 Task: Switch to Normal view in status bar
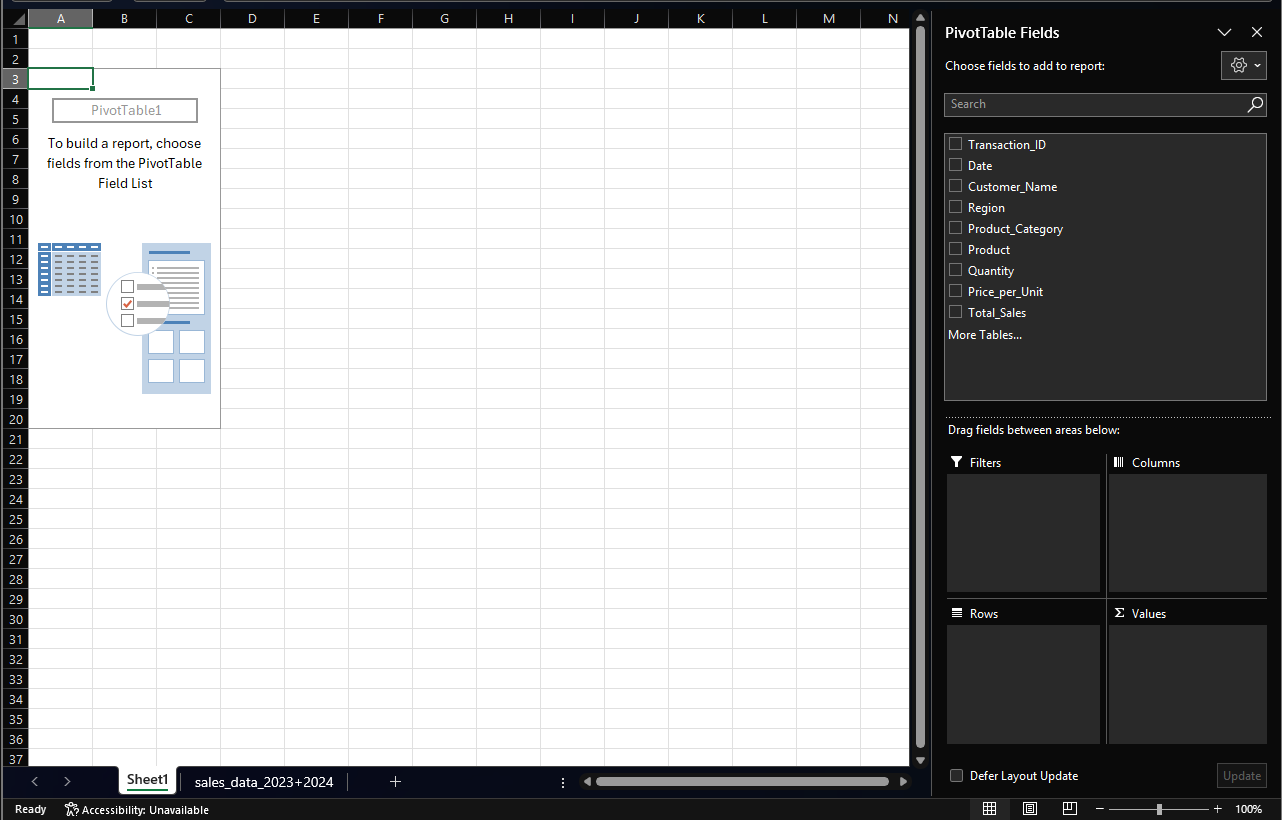click(989, 808)
